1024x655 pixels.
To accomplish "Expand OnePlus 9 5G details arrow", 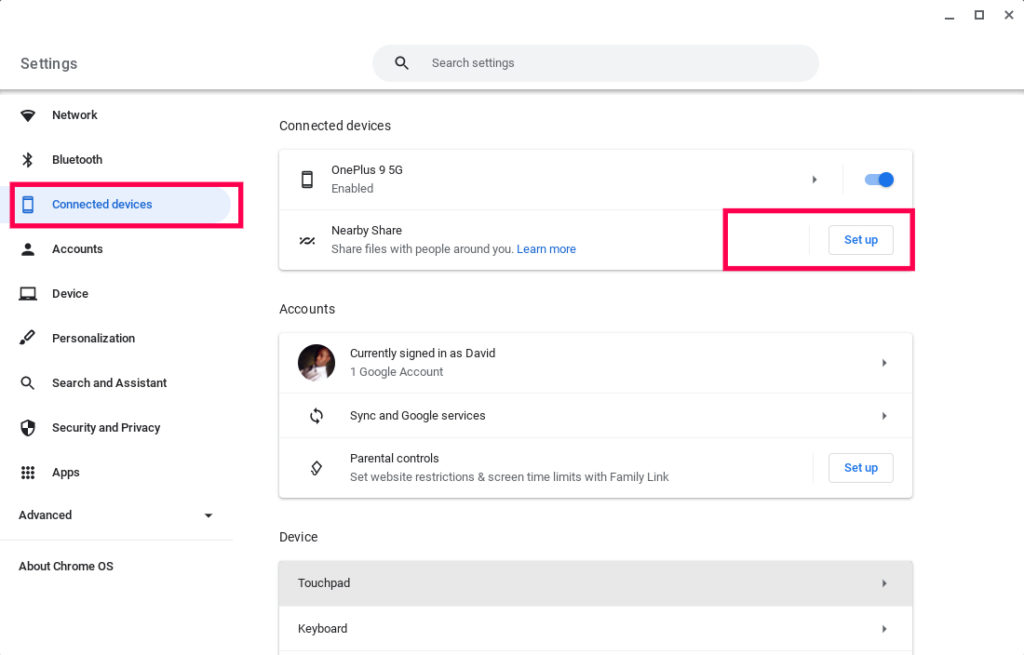I will 814,180.
